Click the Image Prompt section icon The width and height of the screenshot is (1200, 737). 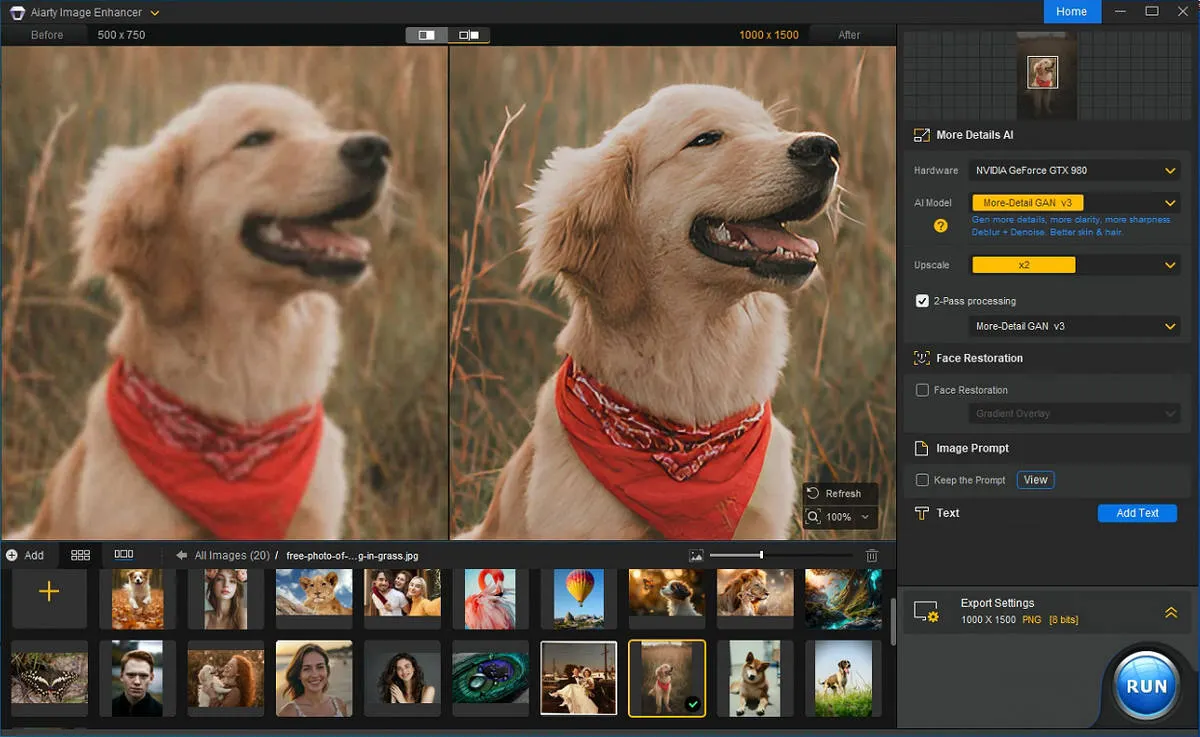coord(921,448)
